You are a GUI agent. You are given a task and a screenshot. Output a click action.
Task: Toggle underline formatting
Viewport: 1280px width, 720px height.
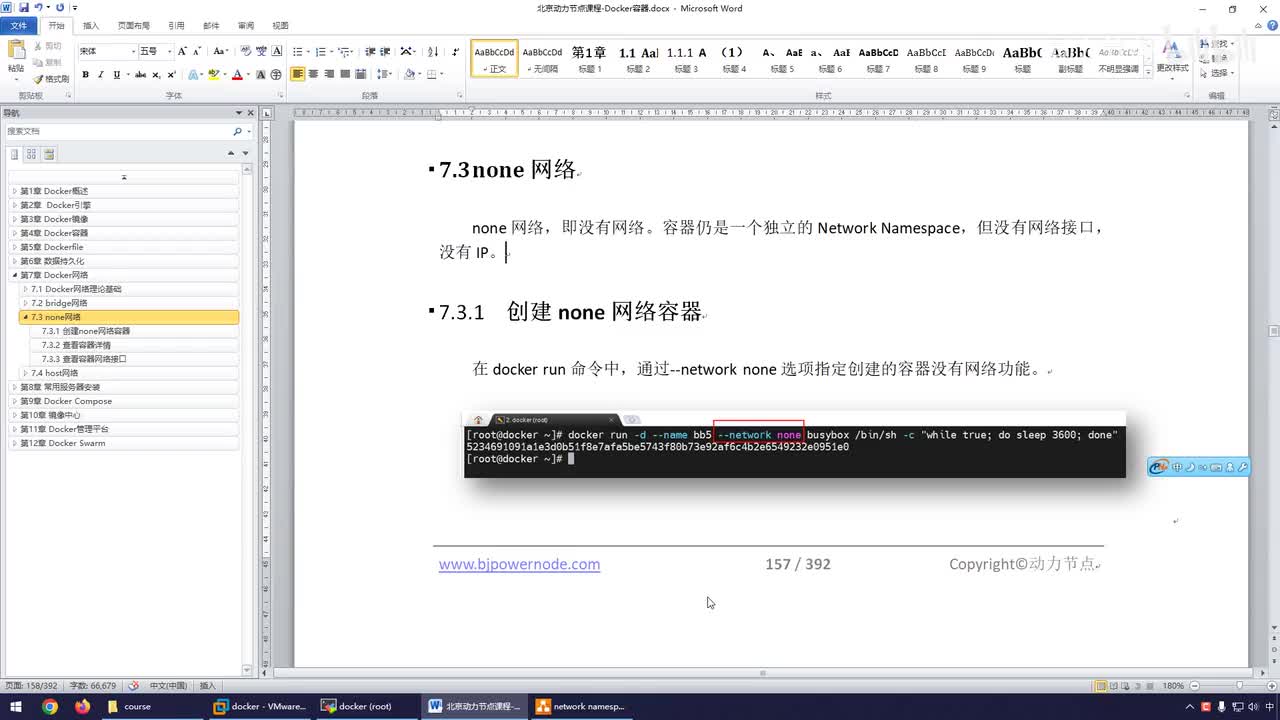tap(116, 75)
